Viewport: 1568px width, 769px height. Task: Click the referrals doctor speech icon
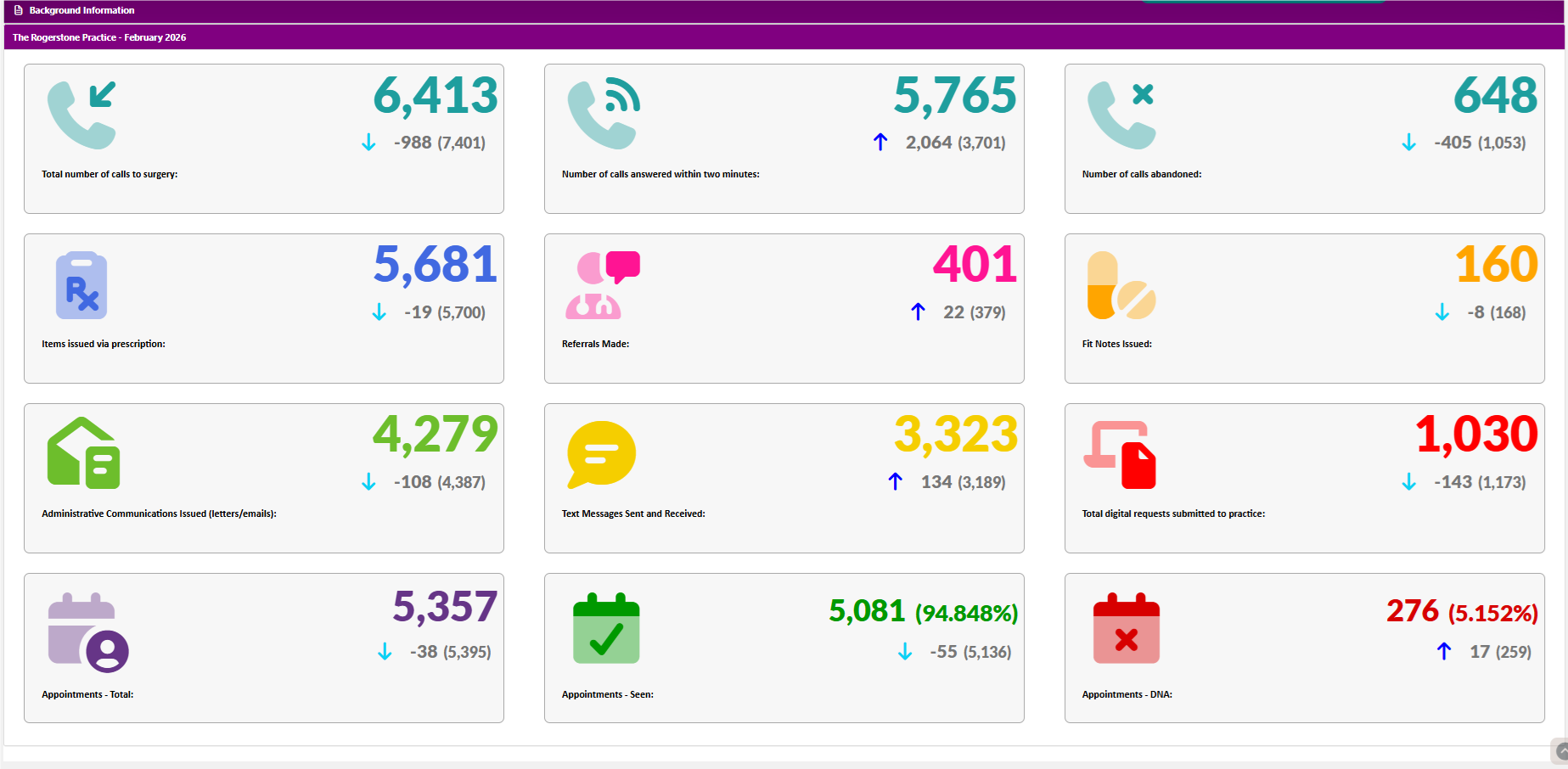(x=603, y=285)
